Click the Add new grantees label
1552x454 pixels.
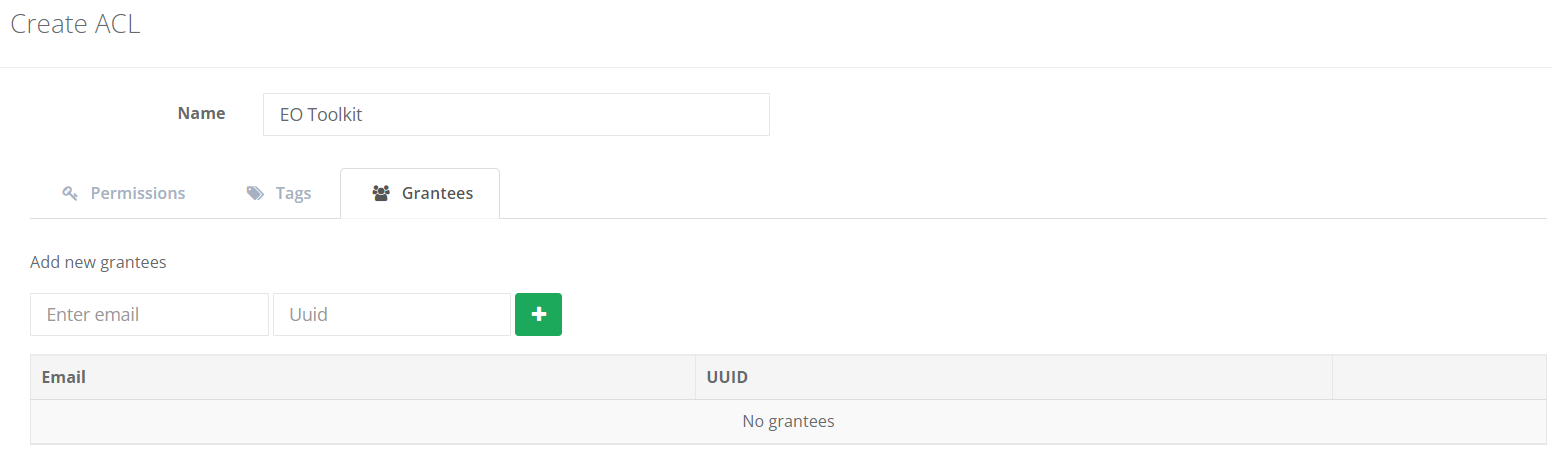coord(98,262)
